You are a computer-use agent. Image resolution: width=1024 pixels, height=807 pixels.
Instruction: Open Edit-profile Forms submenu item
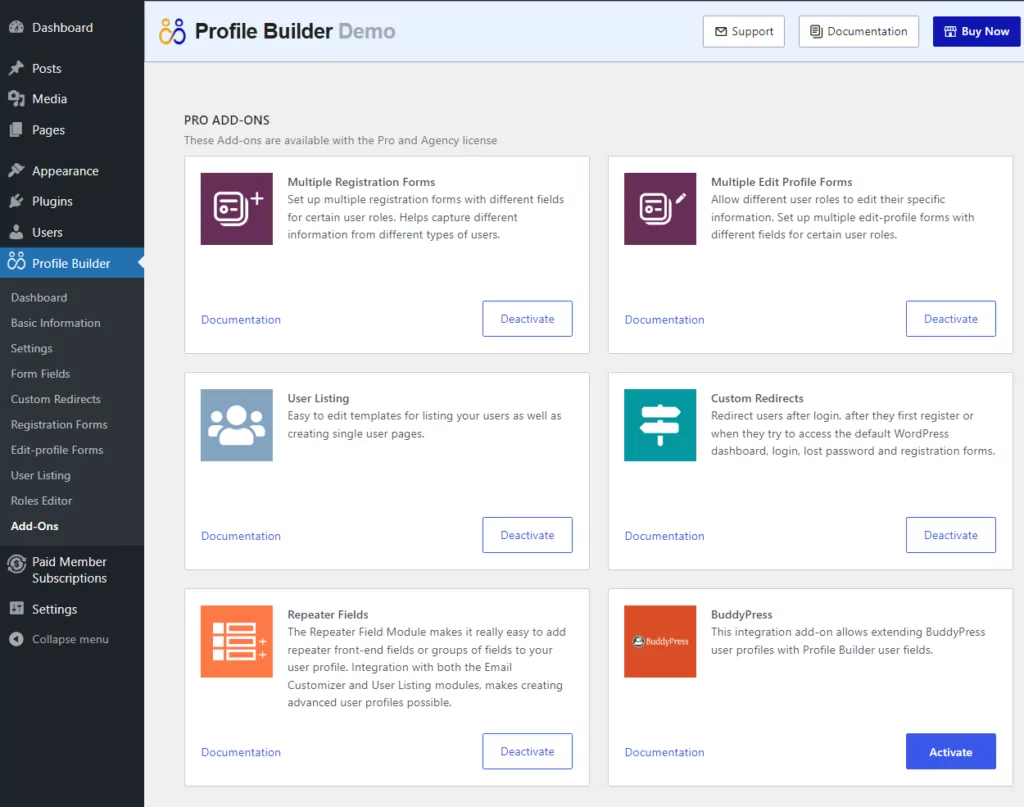pyautogui.click(x=57, y=450)
